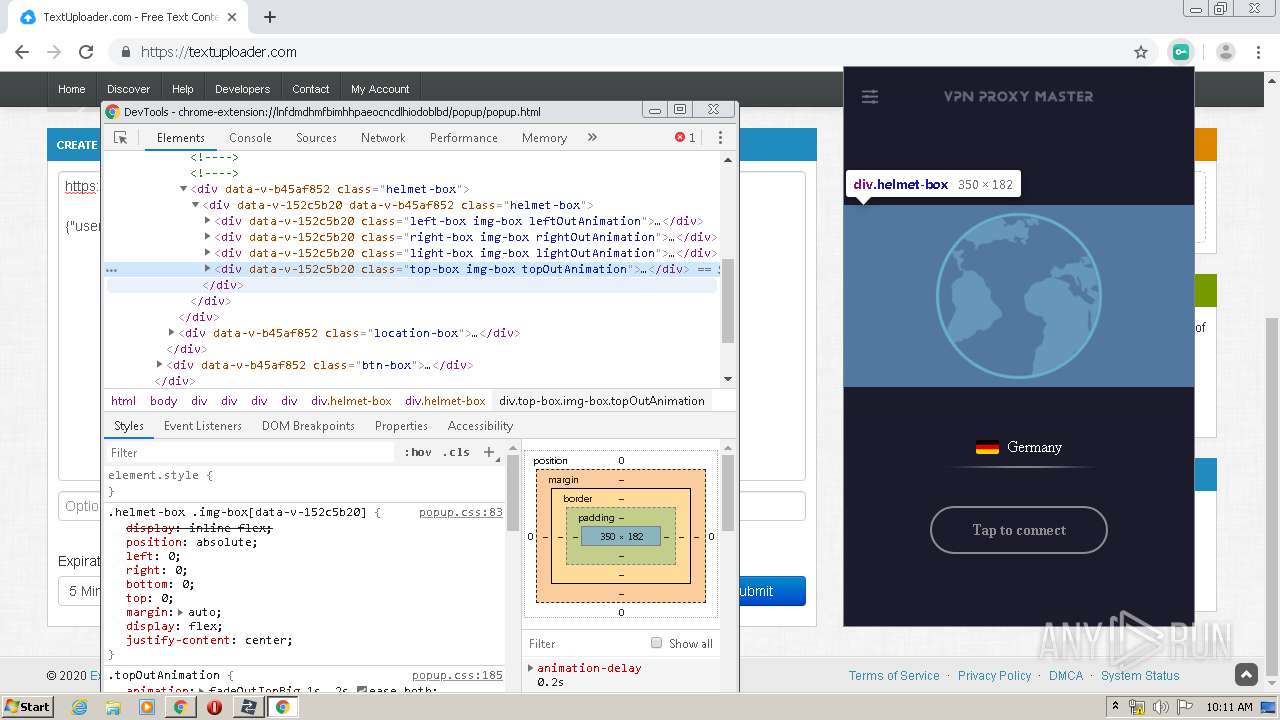This screenshot has width=1280, height=720.
Task: Click the volume icon in the system tray
Action: [x=1161, y=707]
